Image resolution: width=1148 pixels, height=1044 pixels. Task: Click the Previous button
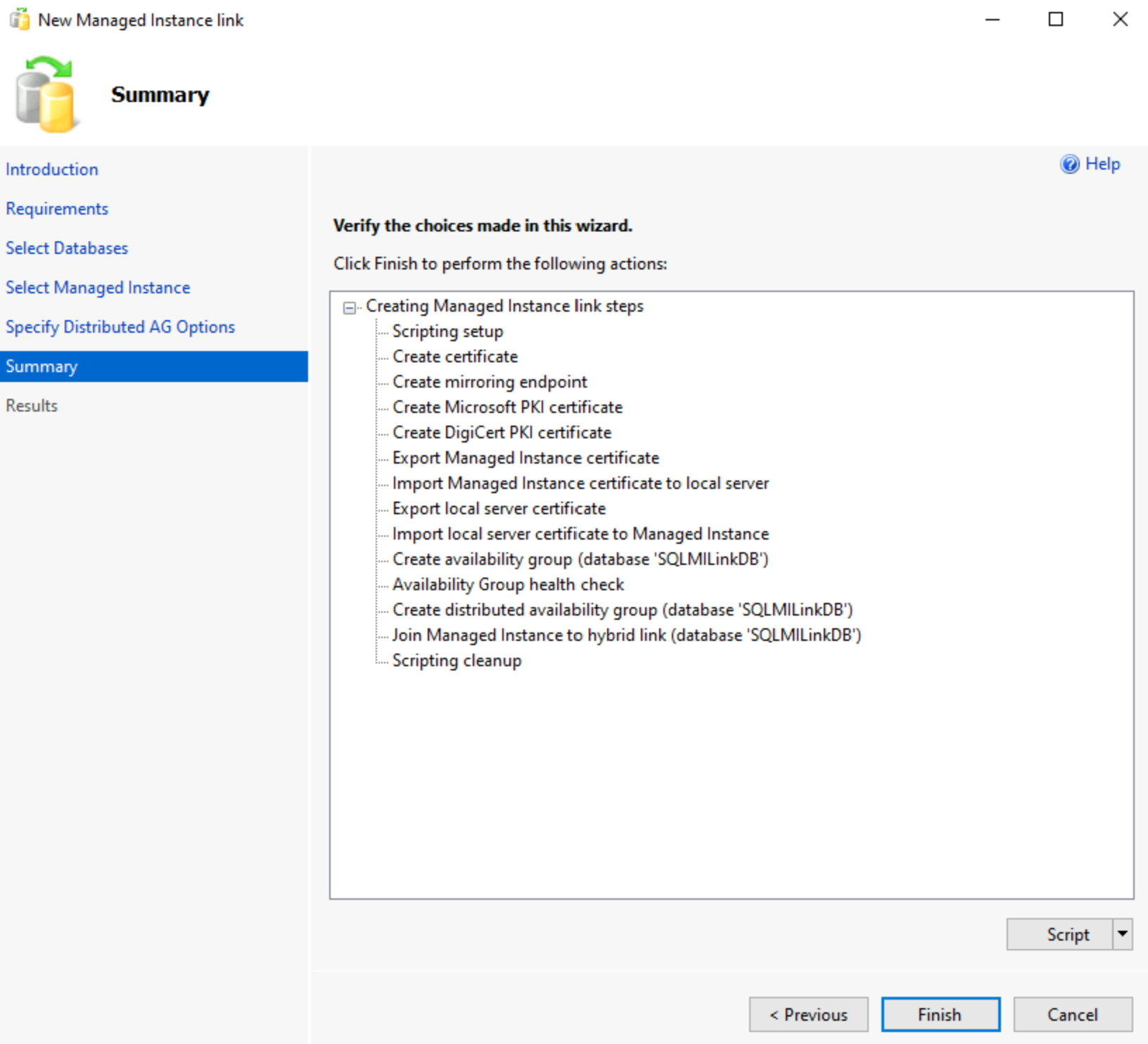click(x=808, y=1014)
